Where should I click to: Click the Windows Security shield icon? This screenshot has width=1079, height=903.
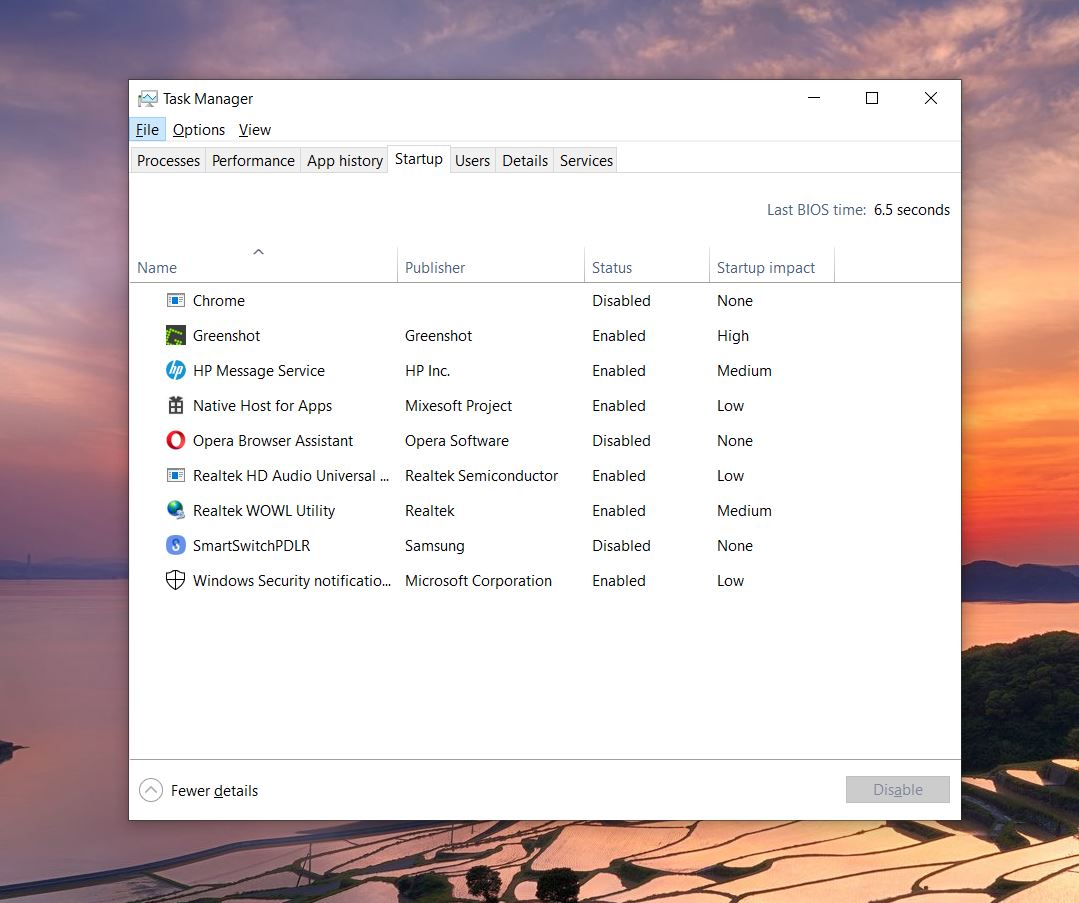coord(175,580)
